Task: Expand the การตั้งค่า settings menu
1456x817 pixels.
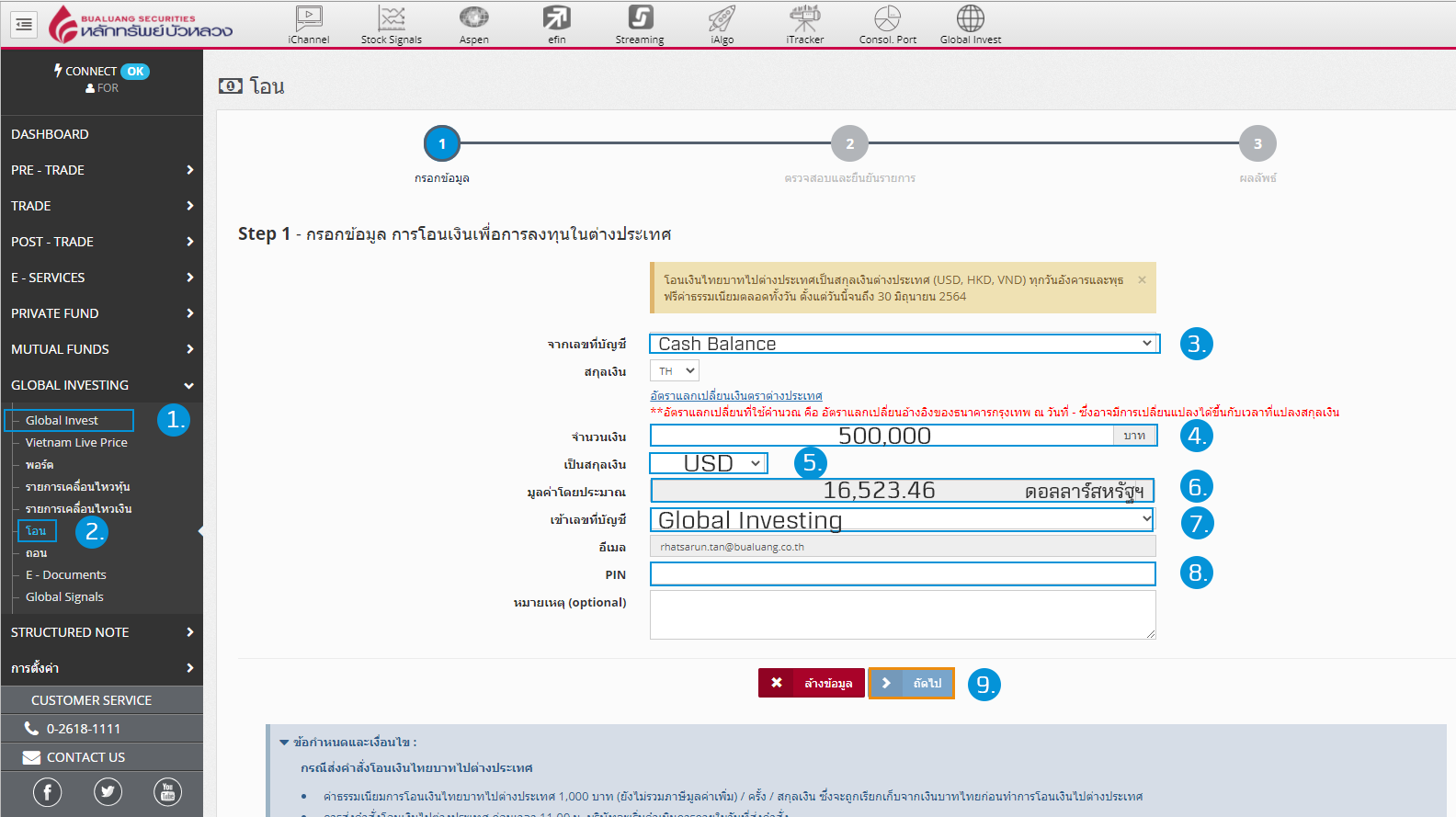Action: (x=101, y=668)
